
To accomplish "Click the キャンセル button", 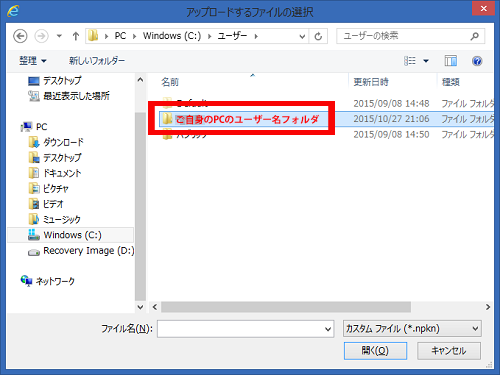I will [x=449, y=351].
